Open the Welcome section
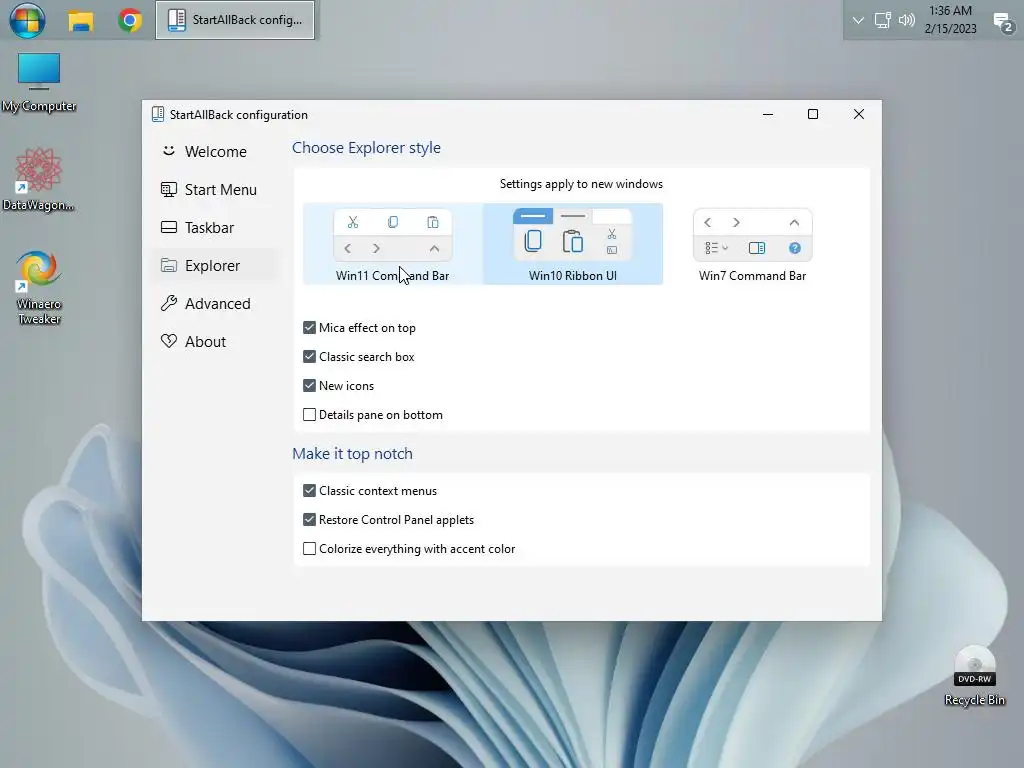Screen dimensions: 1024x768 click(215, 152)
